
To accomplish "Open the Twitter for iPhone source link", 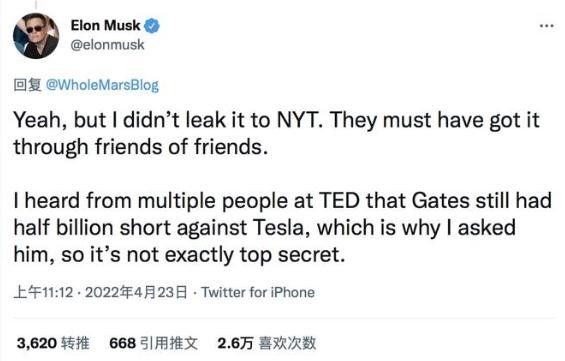I will [x=258, y=292].
